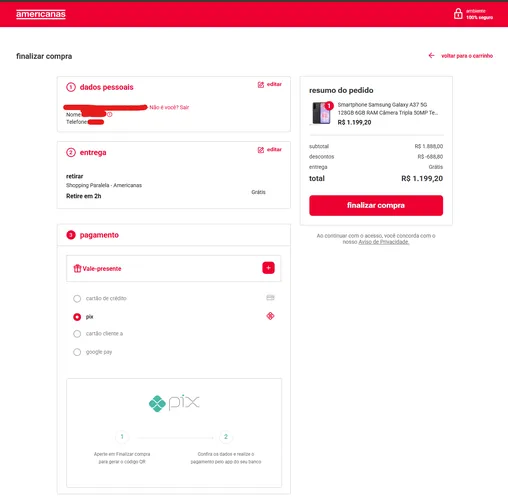Viewport: 508px width, 500px height.
Task: Click the credit card icon on payment row
Action: pyautogui.click(x=270, y=298)
